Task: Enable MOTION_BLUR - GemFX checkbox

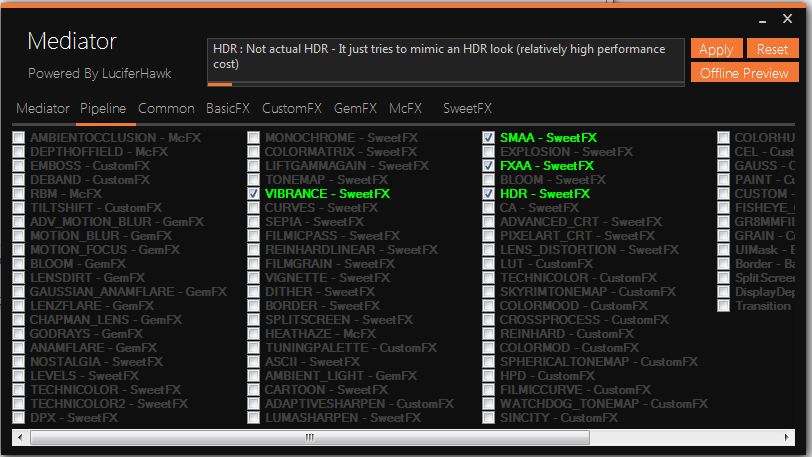Action: click(x=19, y=236)
